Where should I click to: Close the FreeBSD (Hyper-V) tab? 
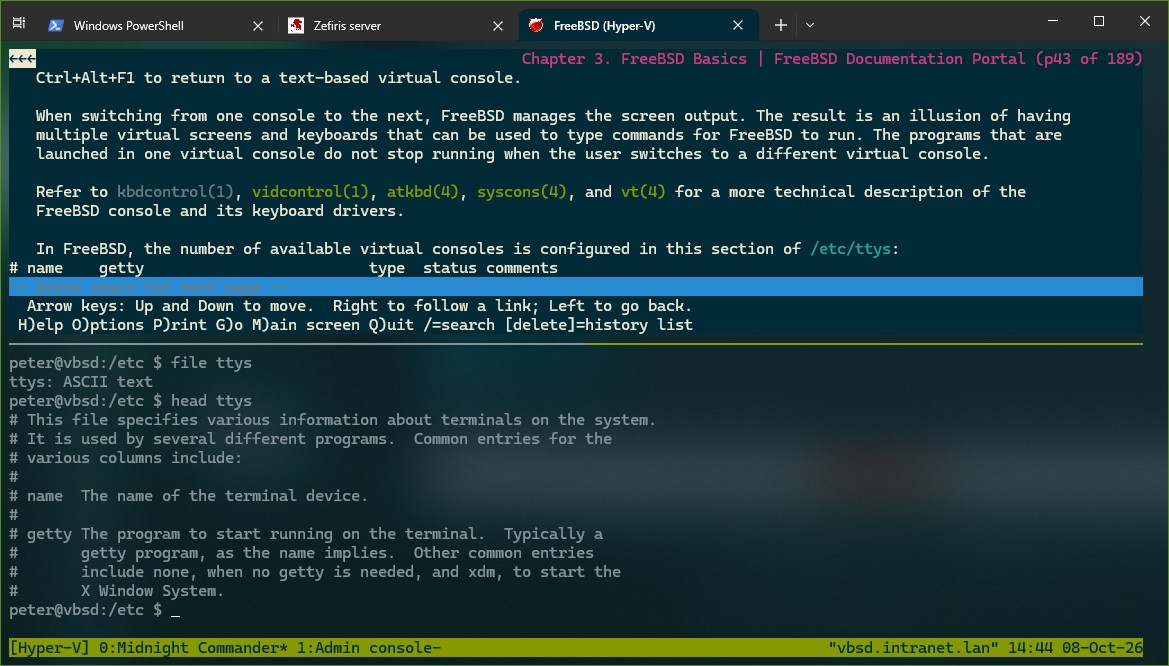point(738,25)
